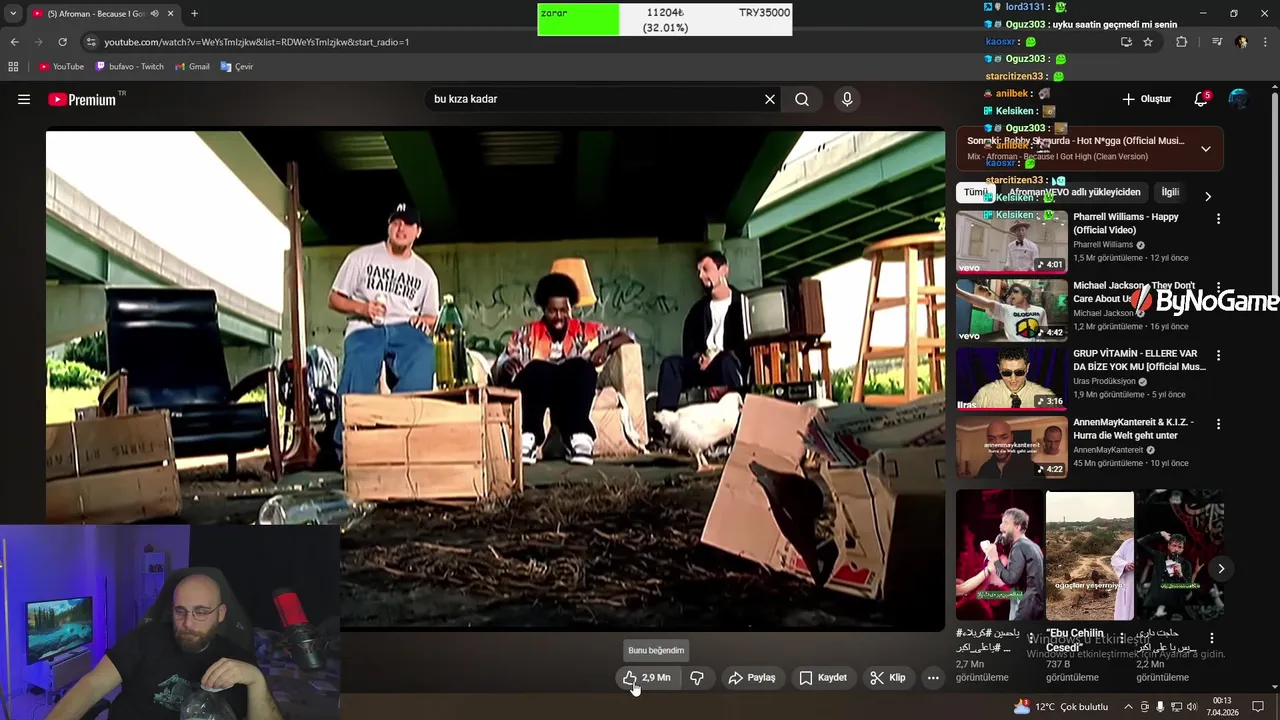Go back with browser back arrow
This screenshot has width=1280, height=720.
point(14,42)
